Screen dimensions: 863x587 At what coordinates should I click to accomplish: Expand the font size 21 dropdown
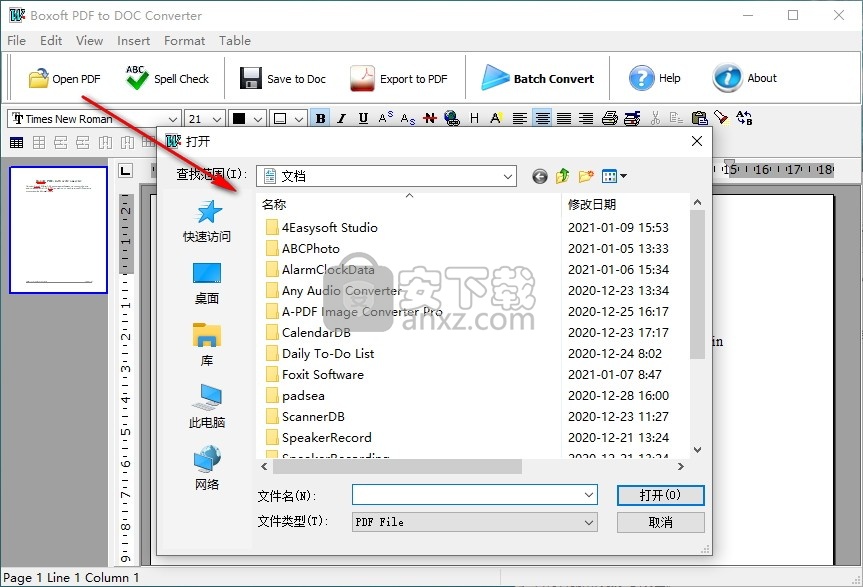pos(217,119)
